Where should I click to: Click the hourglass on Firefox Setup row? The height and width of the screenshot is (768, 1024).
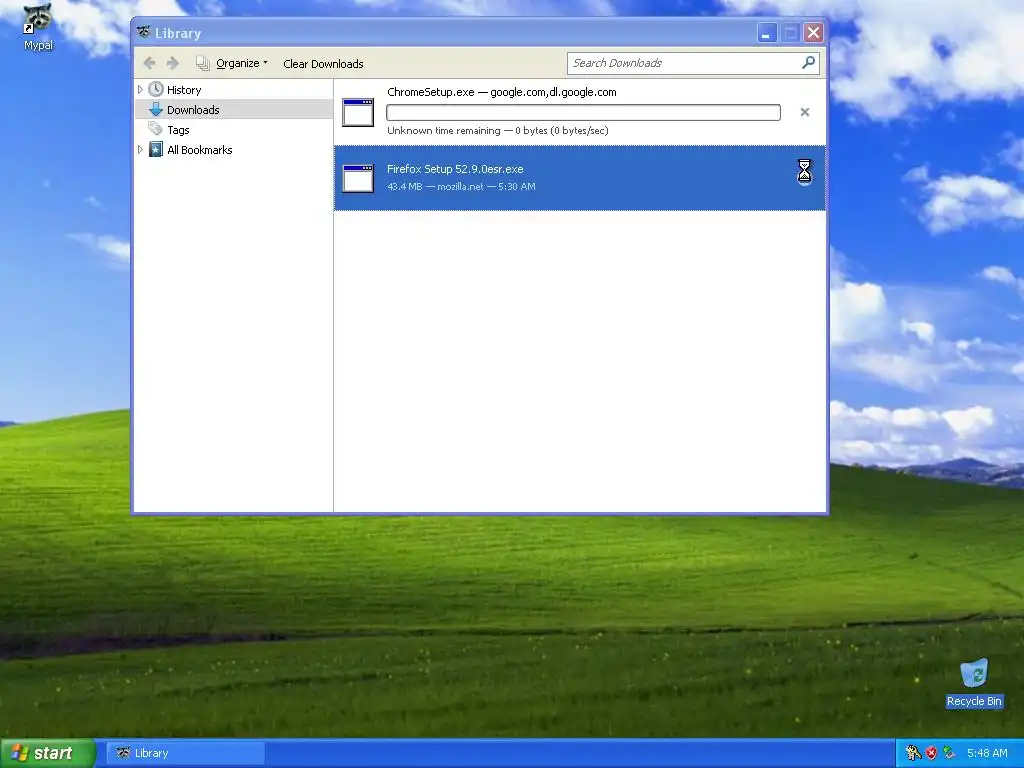pyautogui.click(x=805, y=172)
